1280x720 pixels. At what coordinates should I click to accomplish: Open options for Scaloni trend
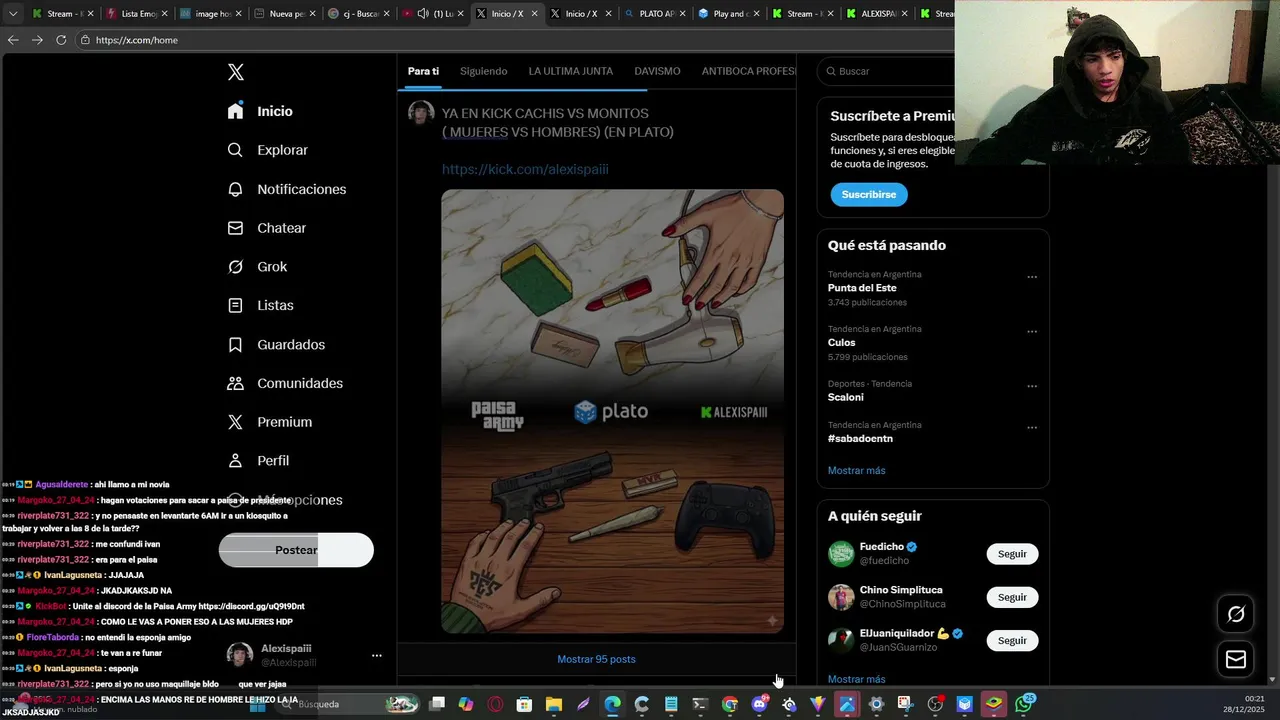[x=1032, y=386]
